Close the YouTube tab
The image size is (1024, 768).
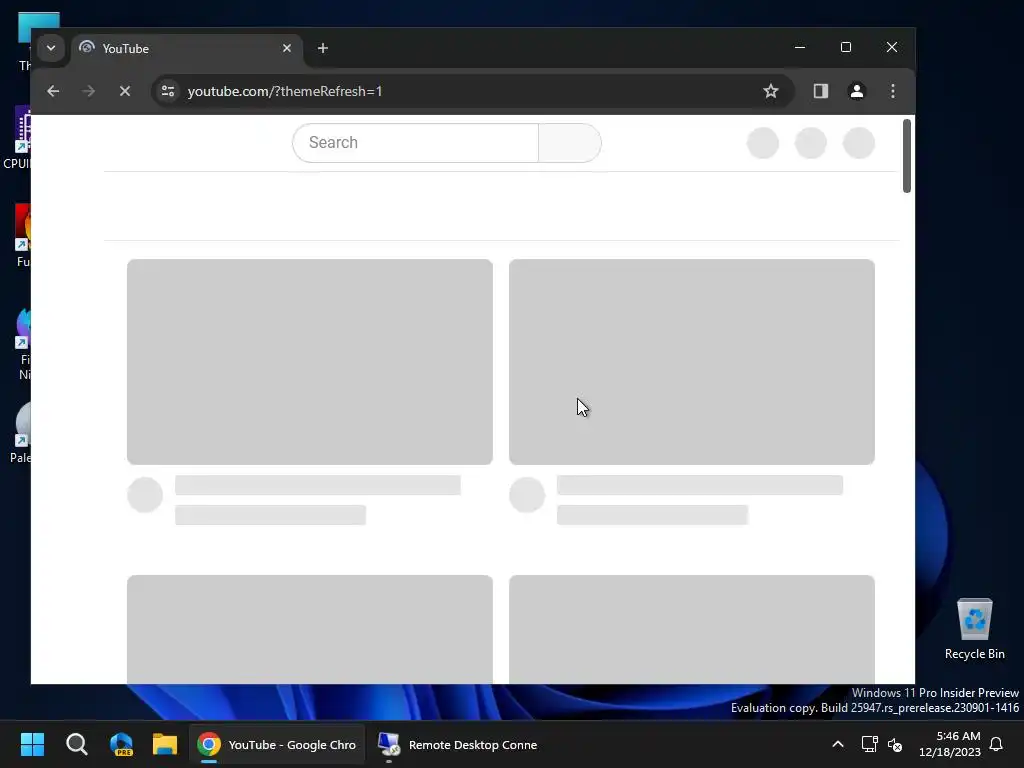point(287,48)
